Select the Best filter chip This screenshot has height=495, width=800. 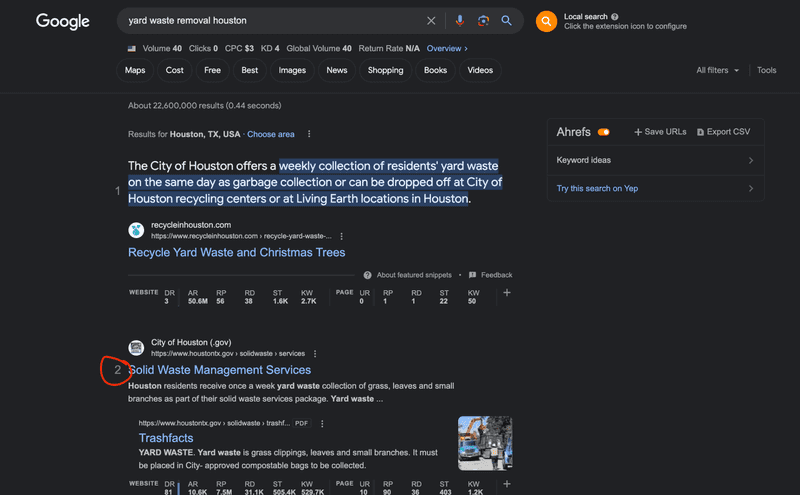click(249, 70)
